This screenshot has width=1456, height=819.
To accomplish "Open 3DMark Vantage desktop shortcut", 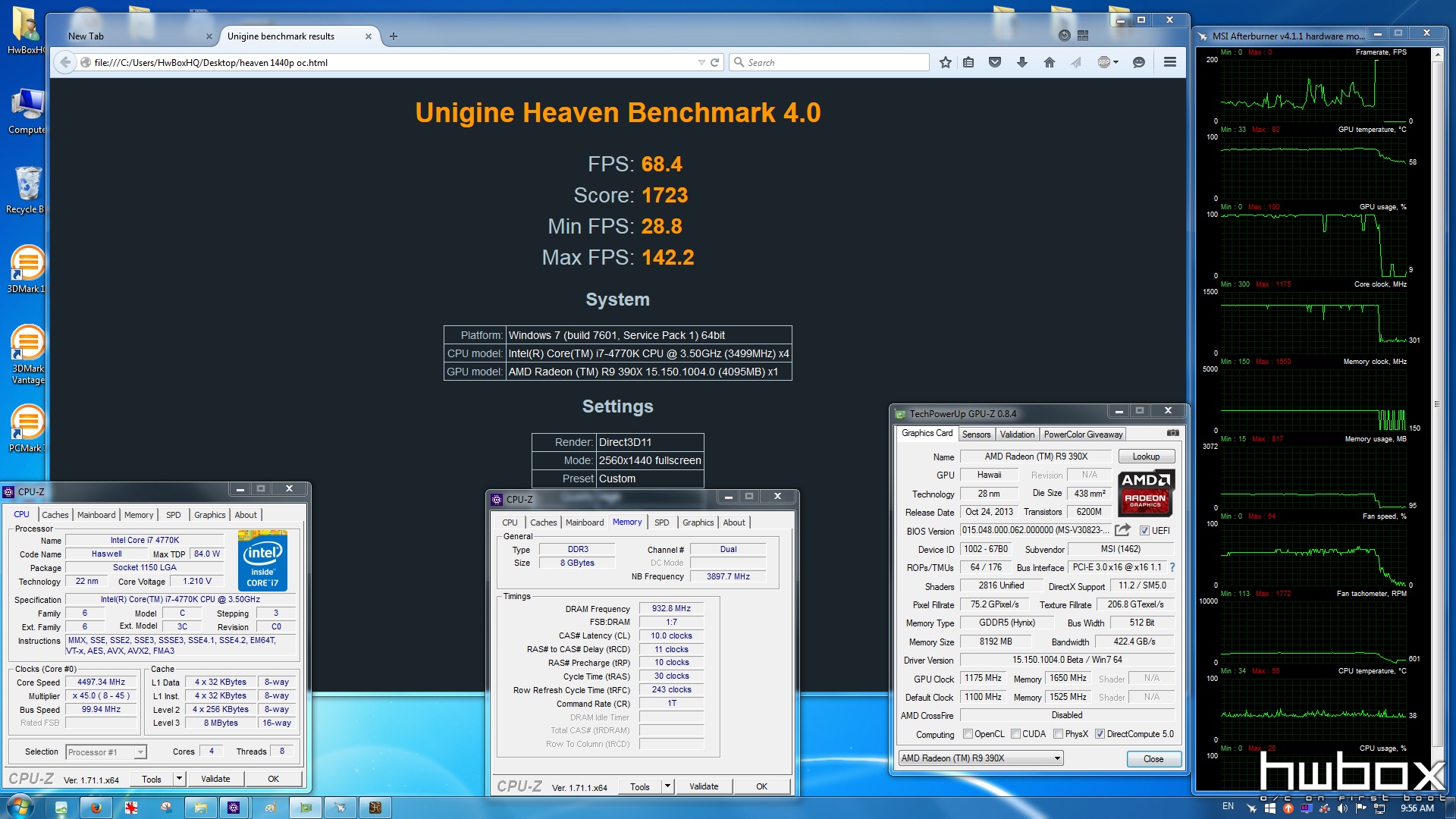I will pyautogui.click(x=27, y=355).
